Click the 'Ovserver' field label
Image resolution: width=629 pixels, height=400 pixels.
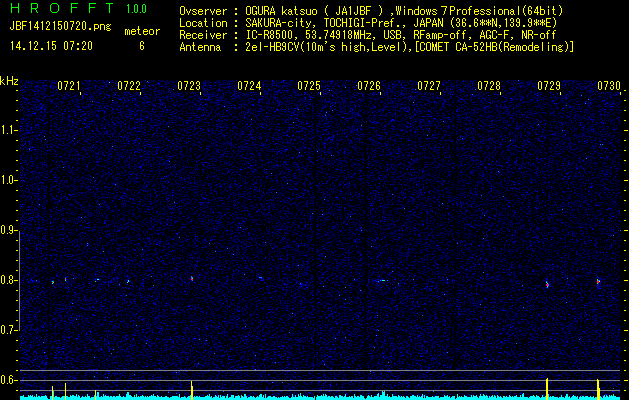coord(203,11)
